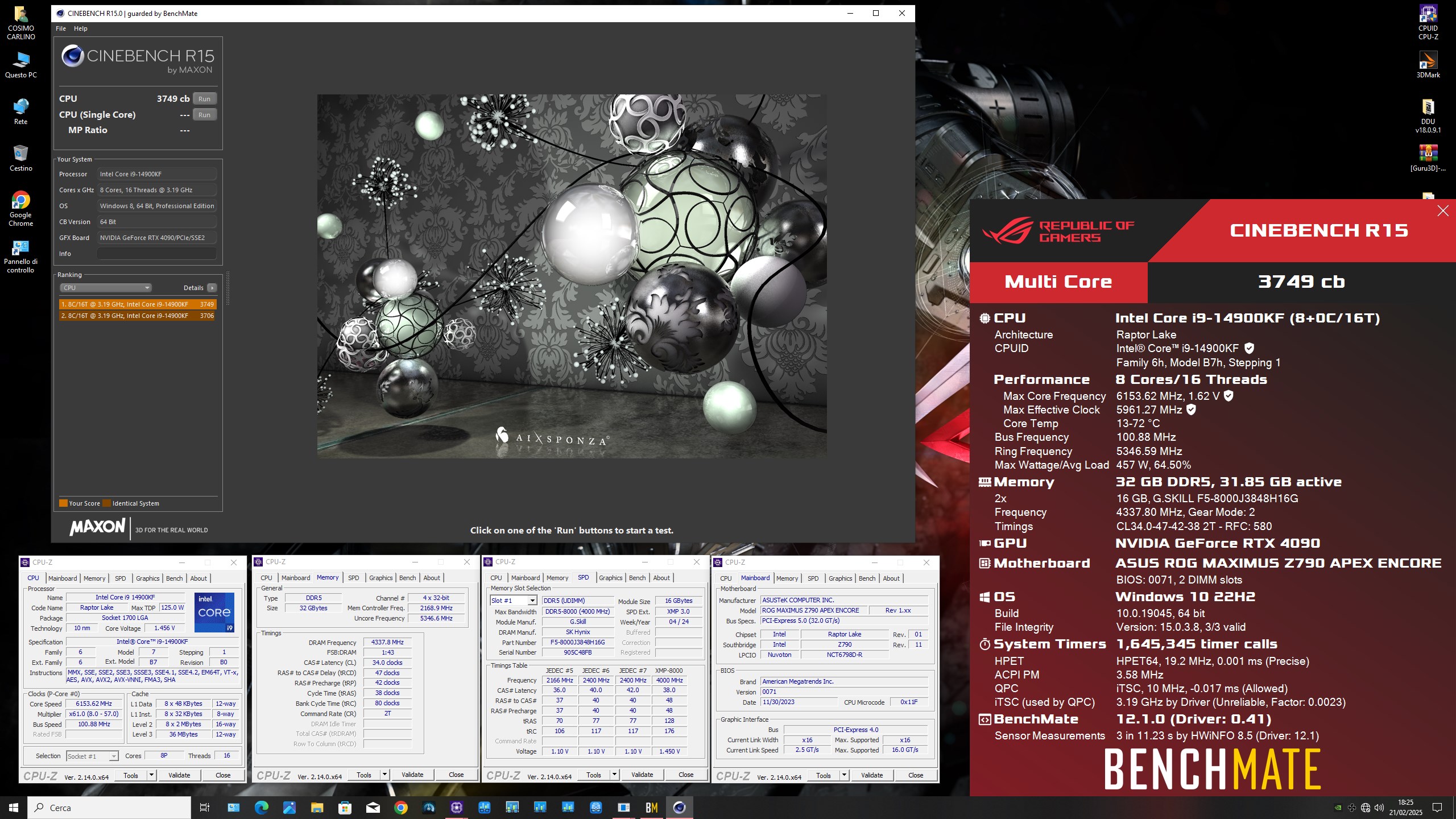Image resolution: width=1456 pixels, height=819 pixels.
Task: Expand ranking Details arrow in Cinebench
Action: 212,288
